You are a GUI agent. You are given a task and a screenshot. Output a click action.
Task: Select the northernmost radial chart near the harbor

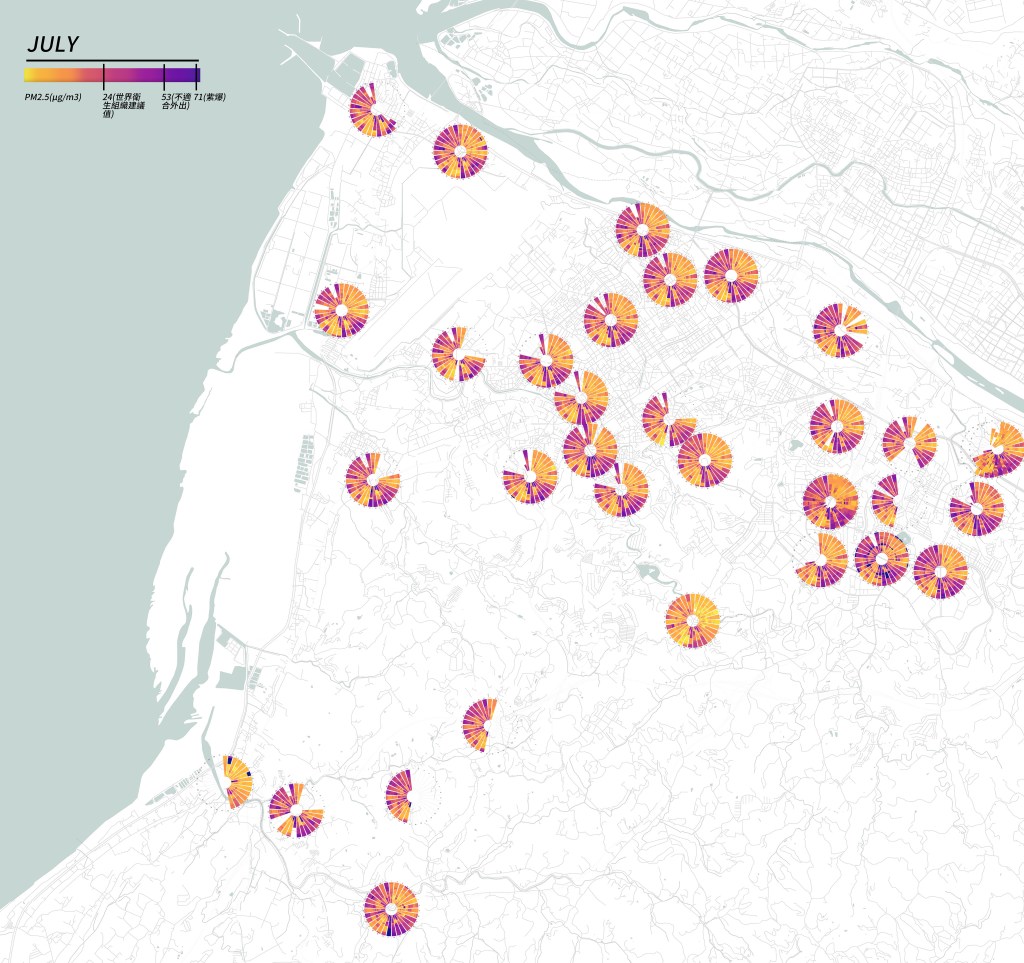point(373,110)
